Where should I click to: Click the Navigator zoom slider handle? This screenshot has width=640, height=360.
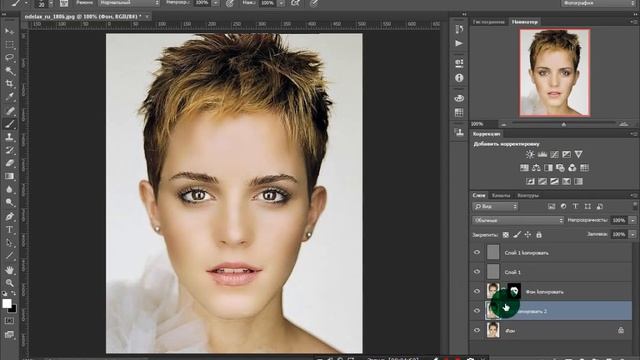[564, 124]
